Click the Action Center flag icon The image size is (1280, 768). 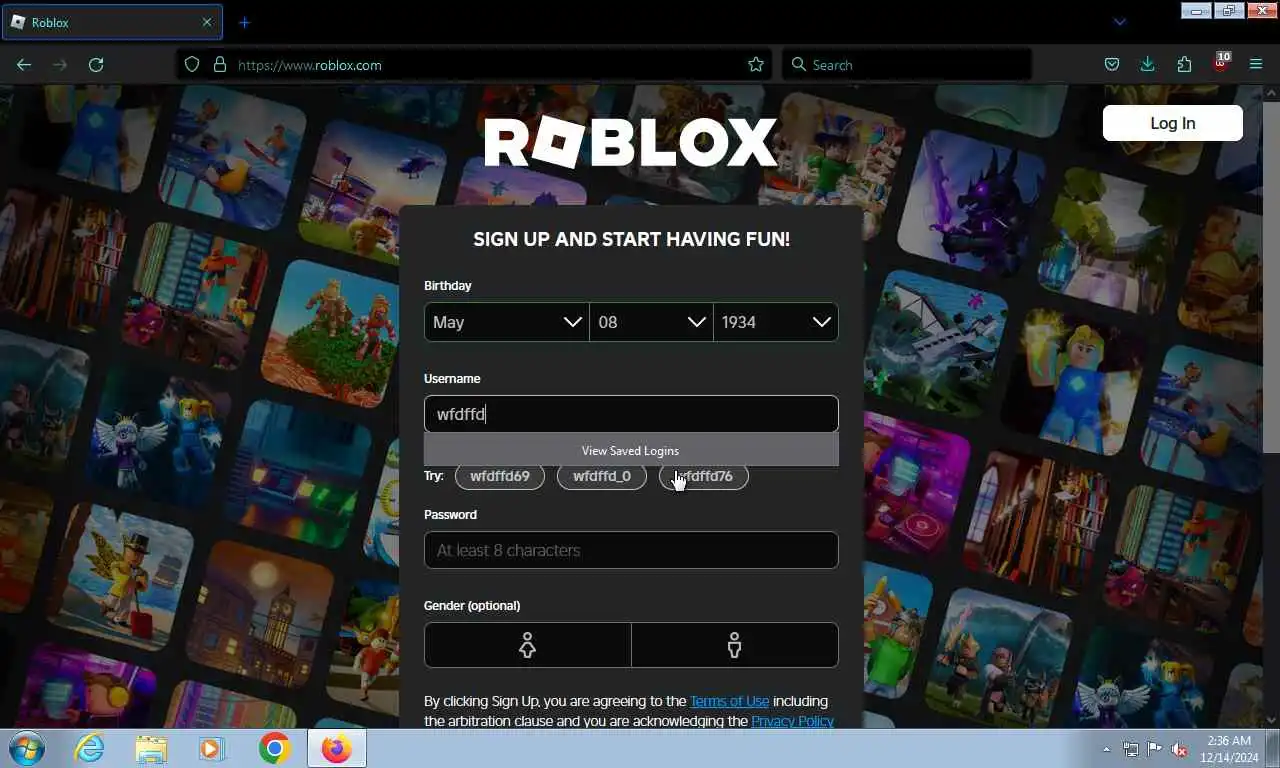click(1155, 749)
